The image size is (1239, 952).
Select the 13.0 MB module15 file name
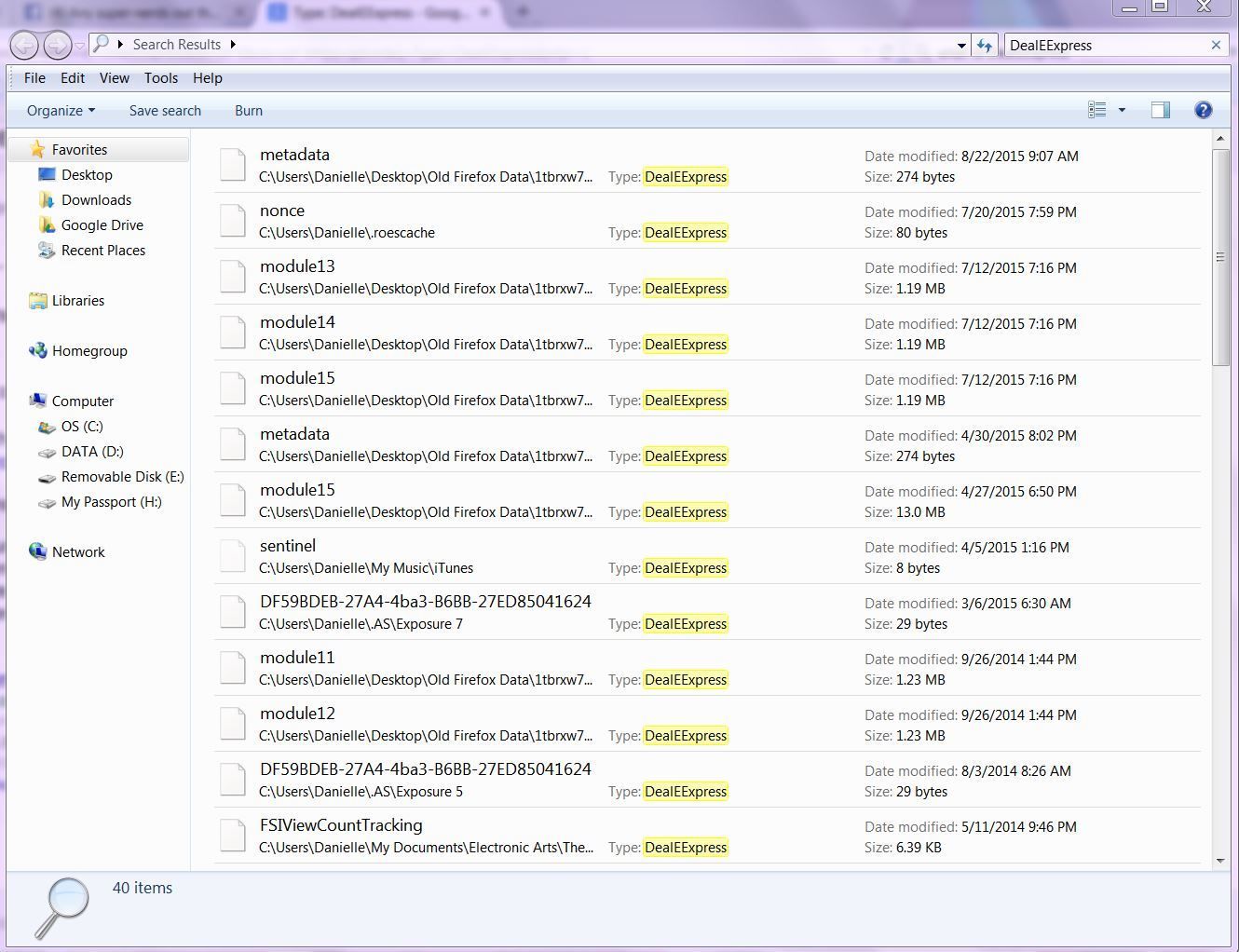point(297,490)
